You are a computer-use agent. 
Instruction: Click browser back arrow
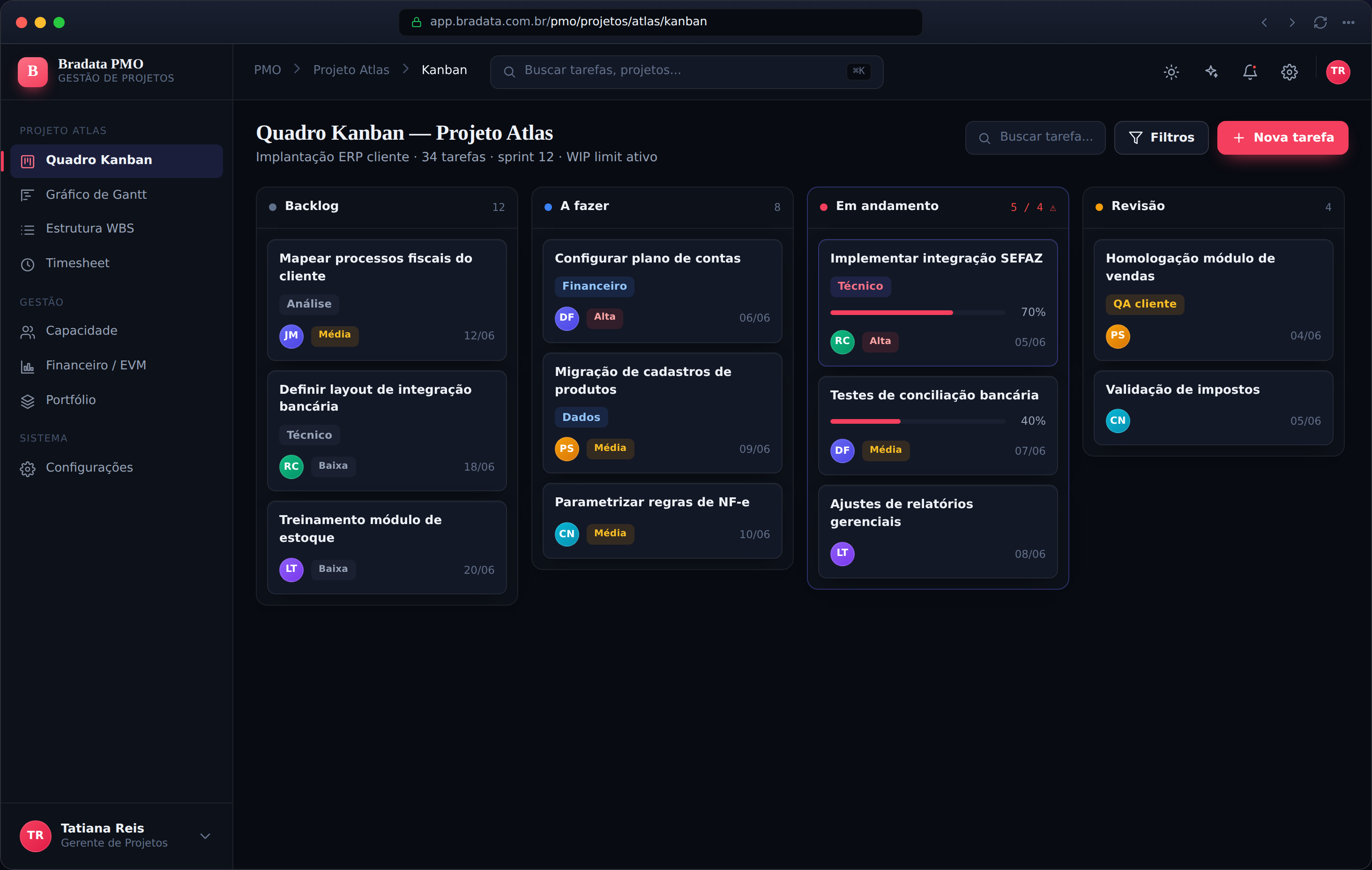1264,22
